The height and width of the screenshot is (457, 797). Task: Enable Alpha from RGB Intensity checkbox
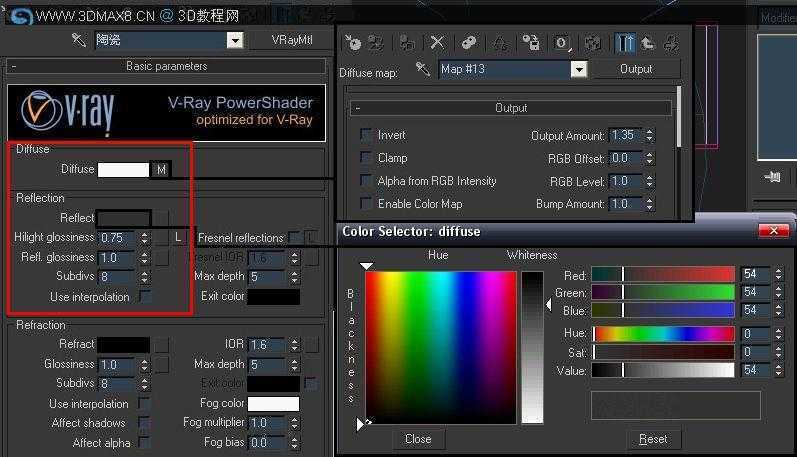(365, 180)
